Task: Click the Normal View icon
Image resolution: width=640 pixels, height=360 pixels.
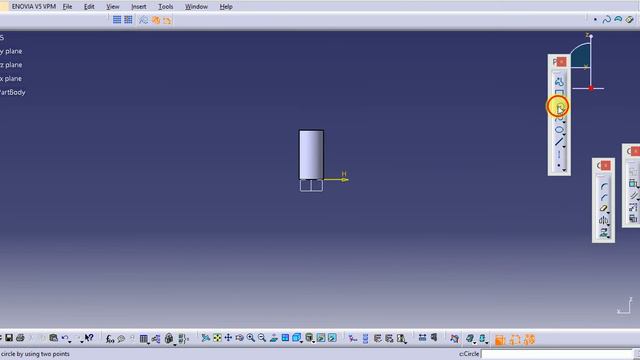Action: coord(273,338)
